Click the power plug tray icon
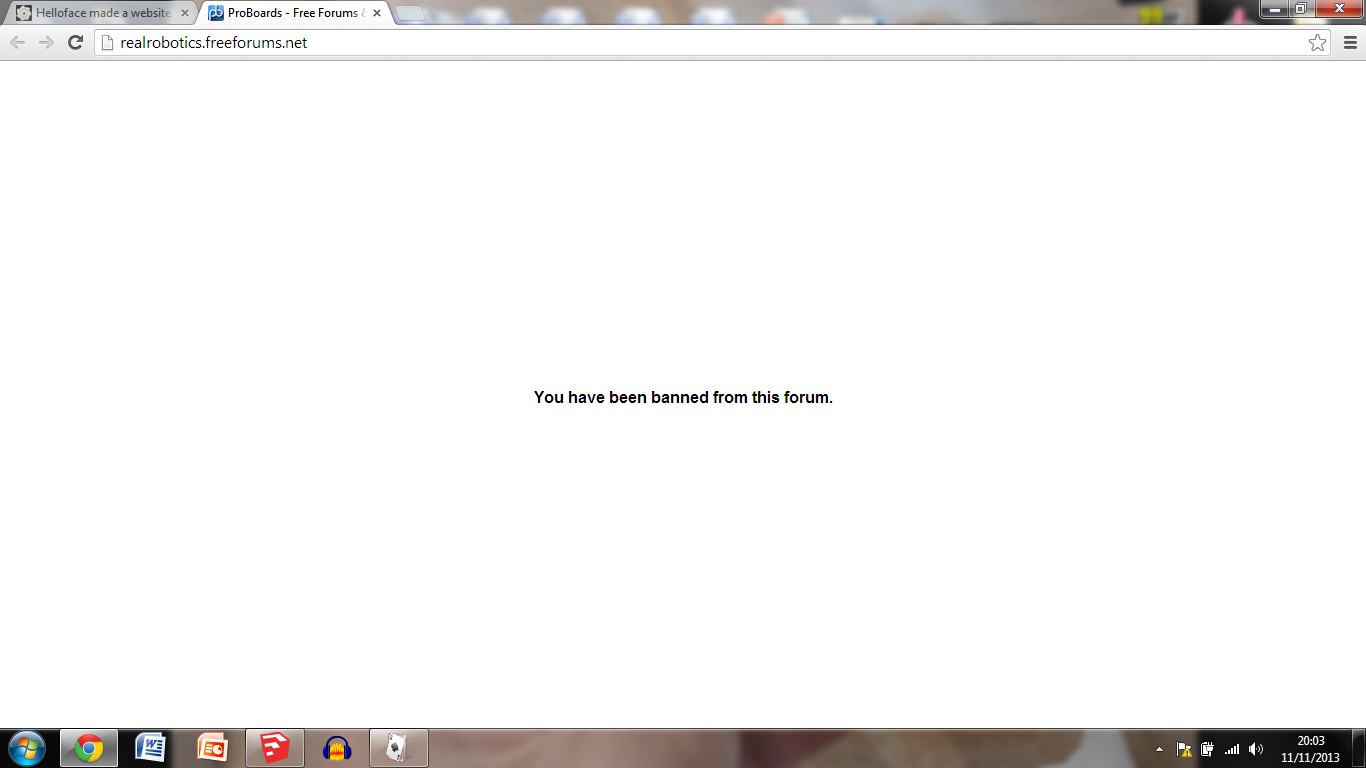1366x768 pixels. [x=1207, y=749]
